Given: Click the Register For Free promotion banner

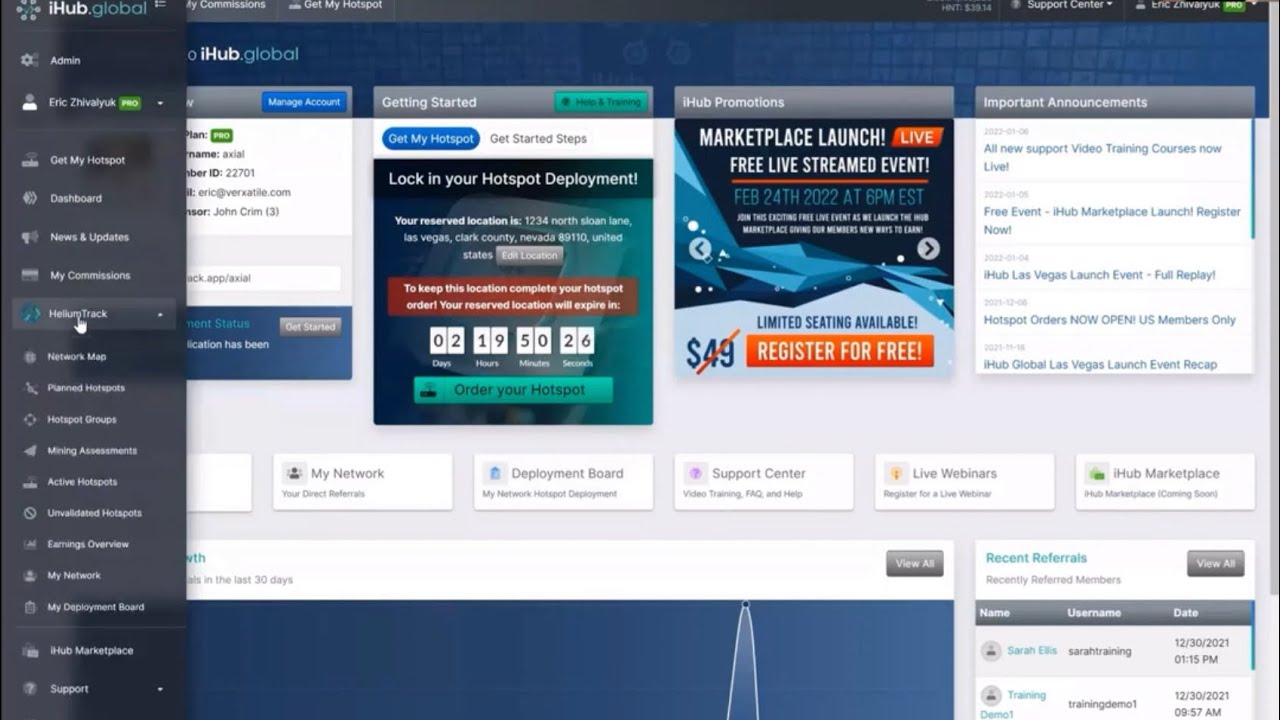Looking at the screenshot, I should [839, 351].
